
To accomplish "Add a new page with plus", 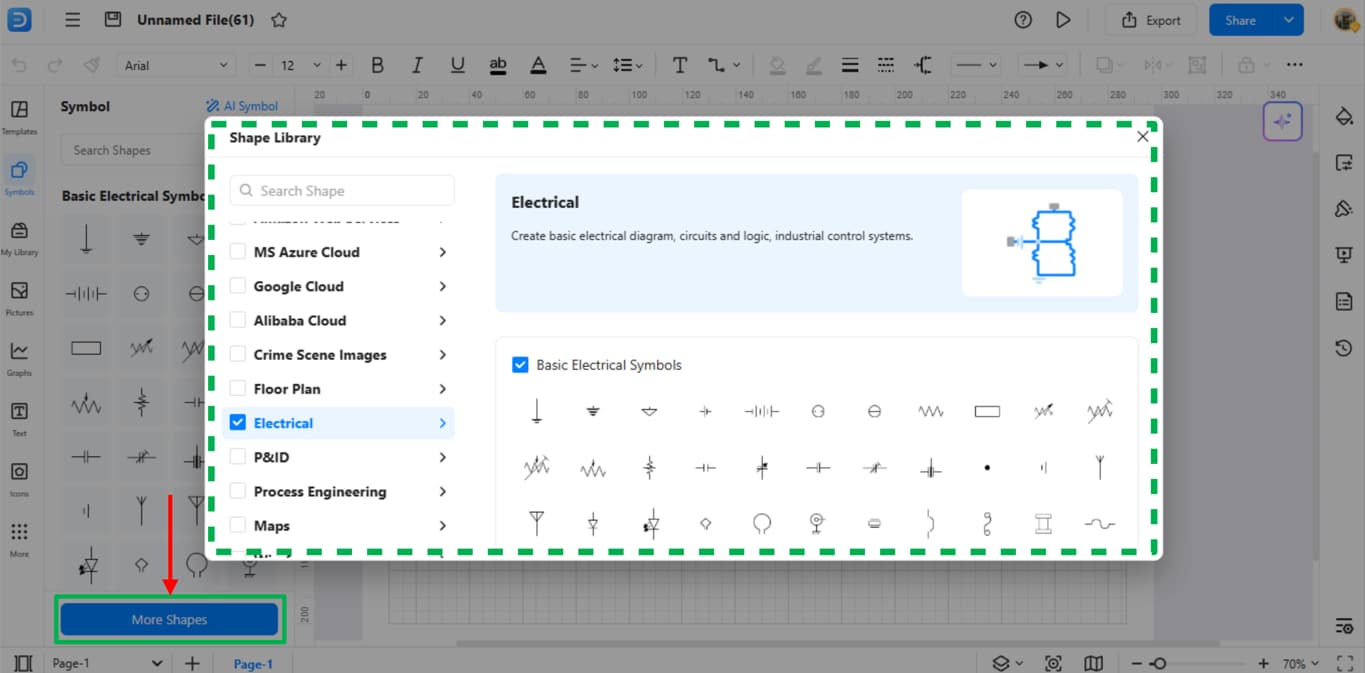I will click(192, 663).
